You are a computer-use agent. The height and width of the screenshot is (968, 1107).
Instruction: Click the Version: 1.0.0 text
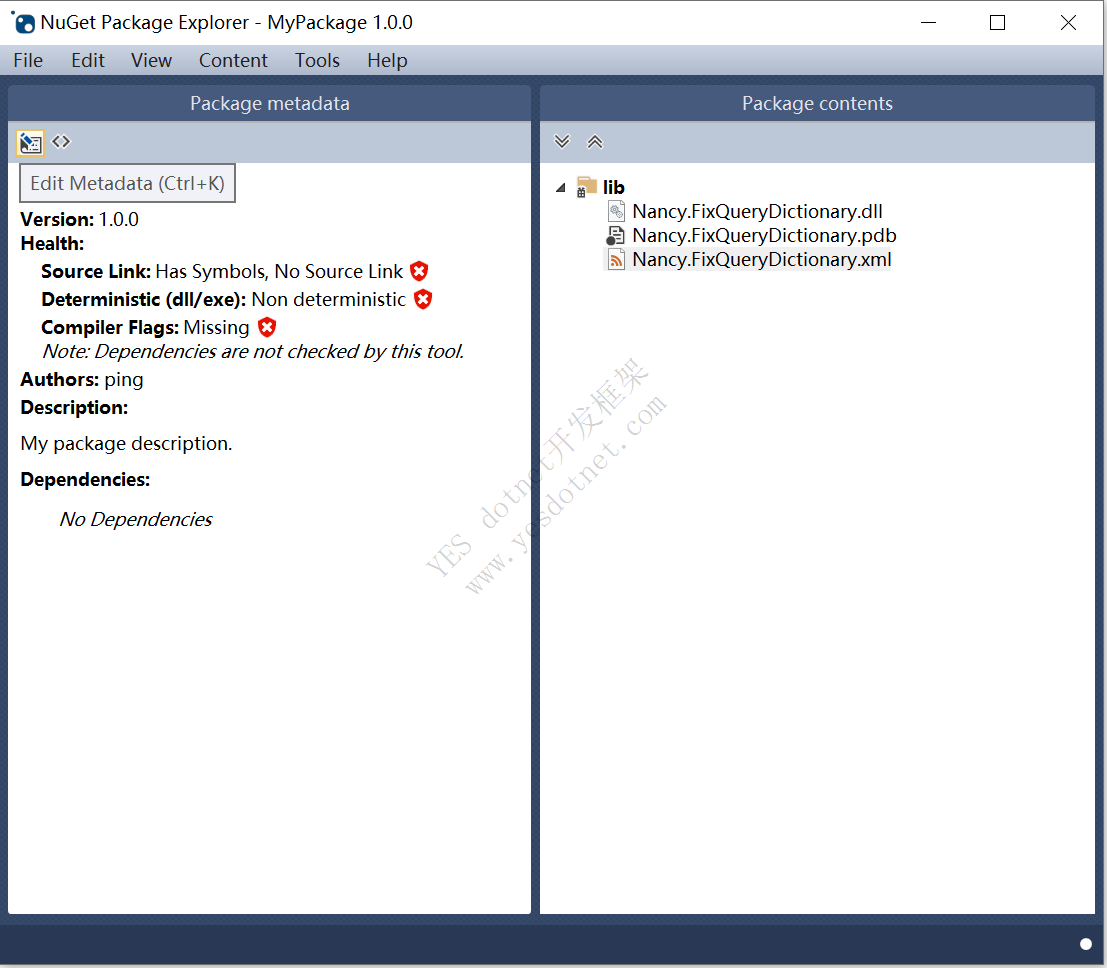click(80, 220)
